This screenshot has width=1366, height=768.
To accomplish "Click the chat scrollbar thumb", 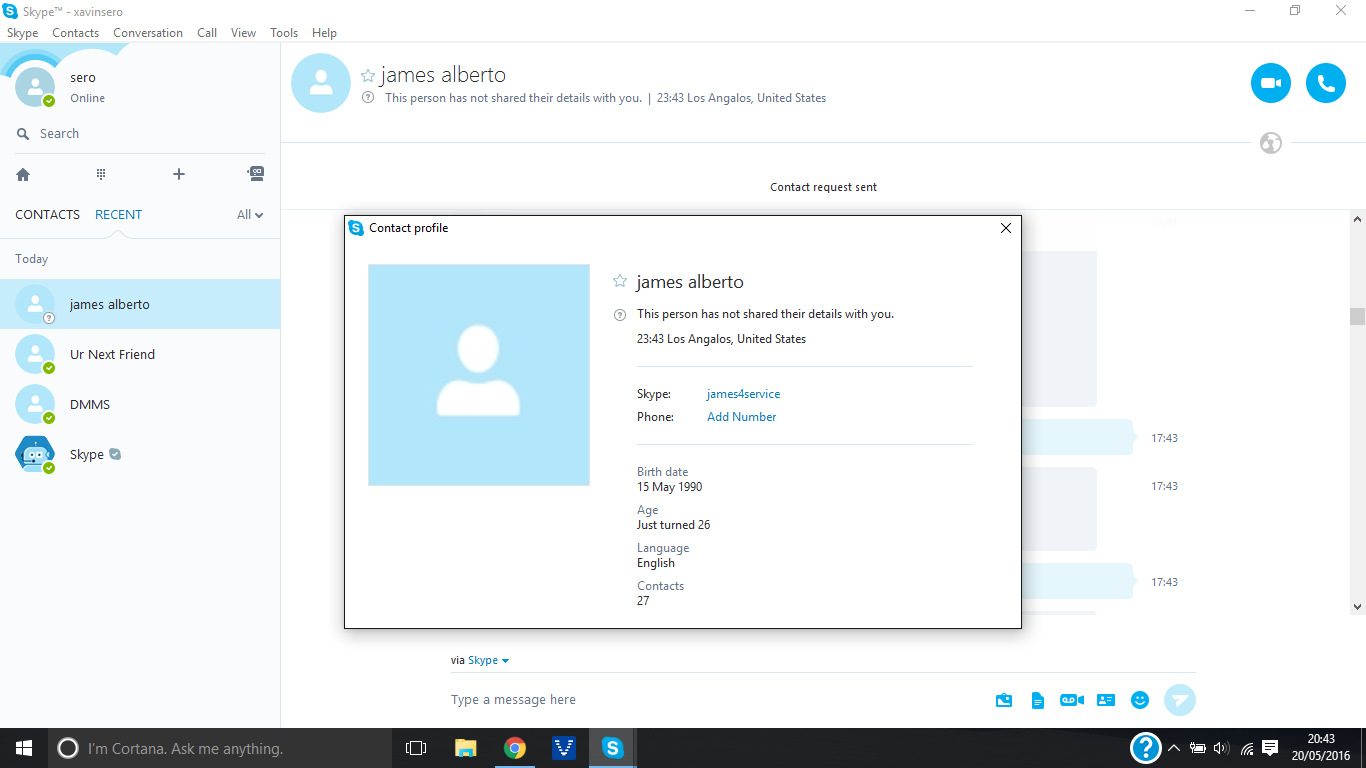I will click(x=1357, y=316).
